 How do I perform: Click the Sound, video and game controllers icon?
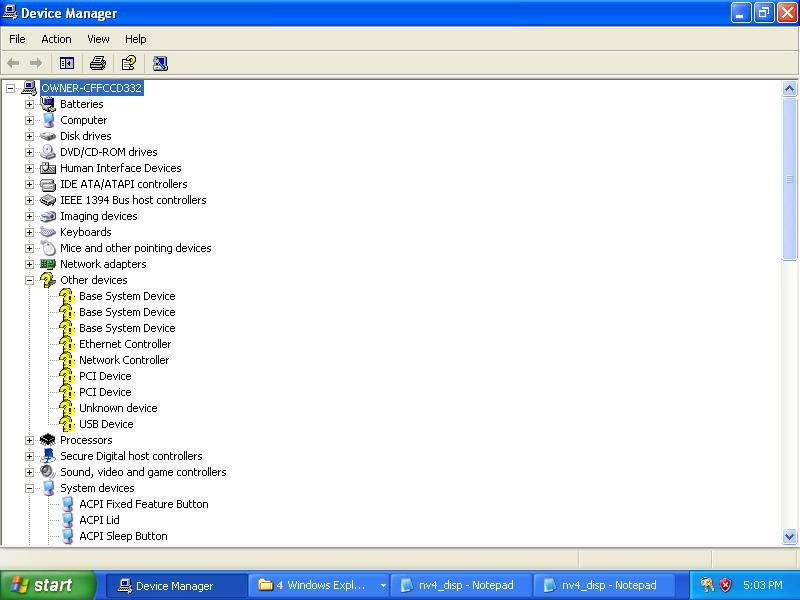pos(48,472)
